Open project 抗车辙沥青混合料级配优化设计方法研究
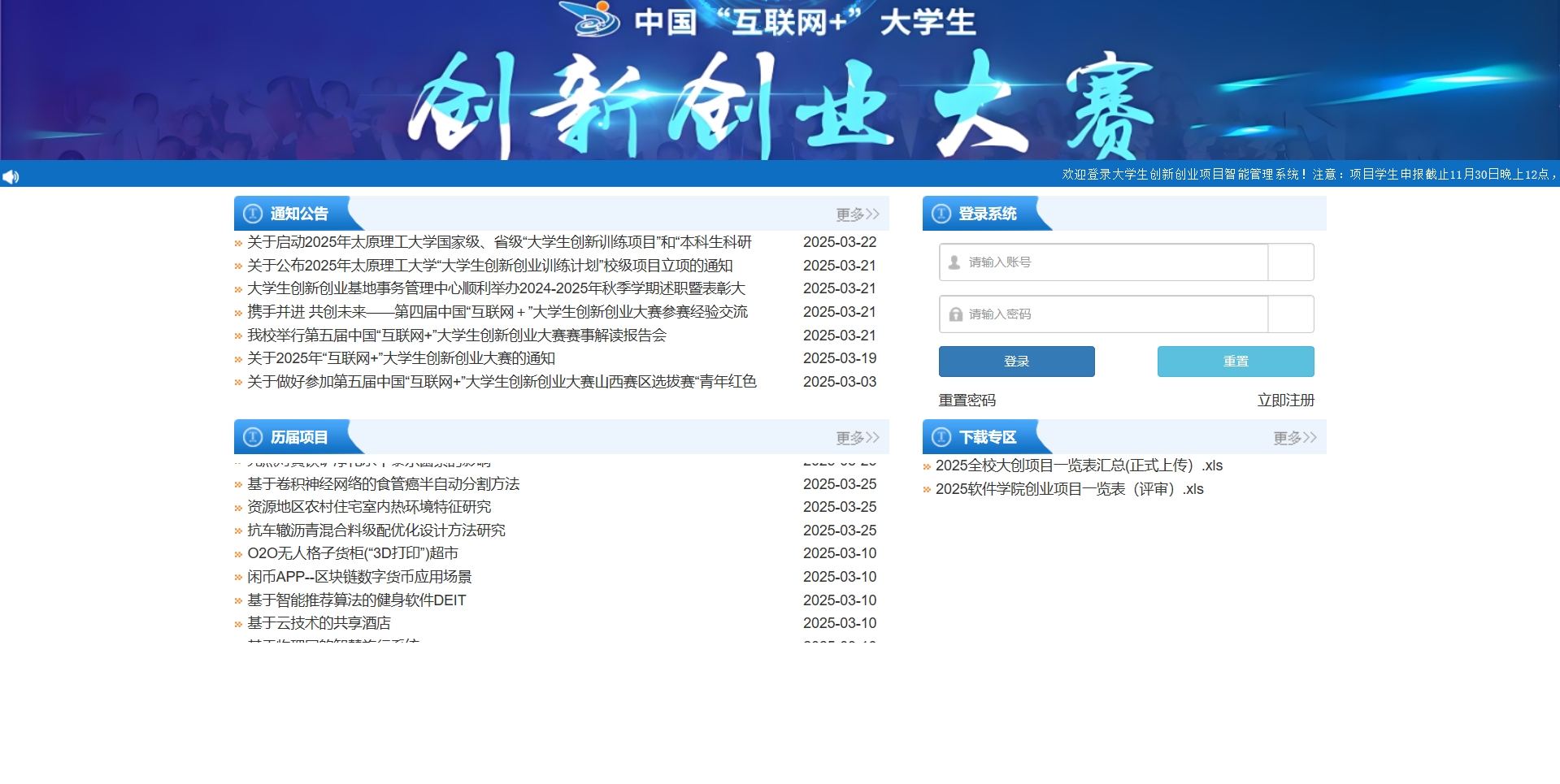The width and height of the screenshot is (1560, 784). coord(376,531)
